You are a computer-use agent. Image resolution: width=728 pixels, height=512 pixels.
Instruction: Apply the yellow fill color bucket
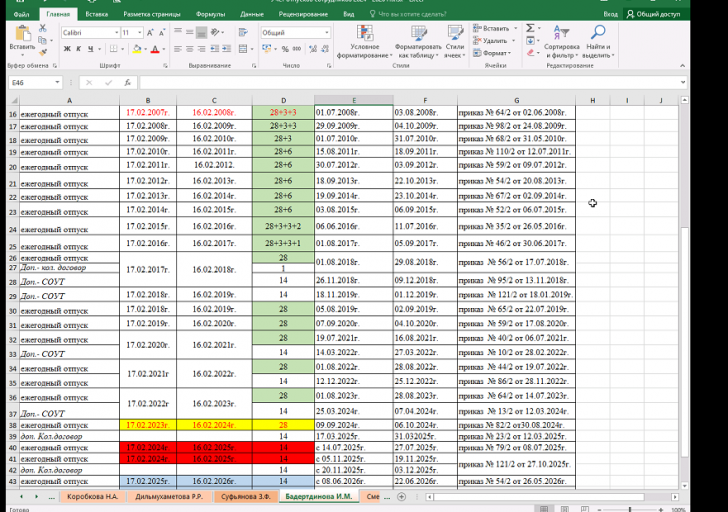[x=137, y=49]
